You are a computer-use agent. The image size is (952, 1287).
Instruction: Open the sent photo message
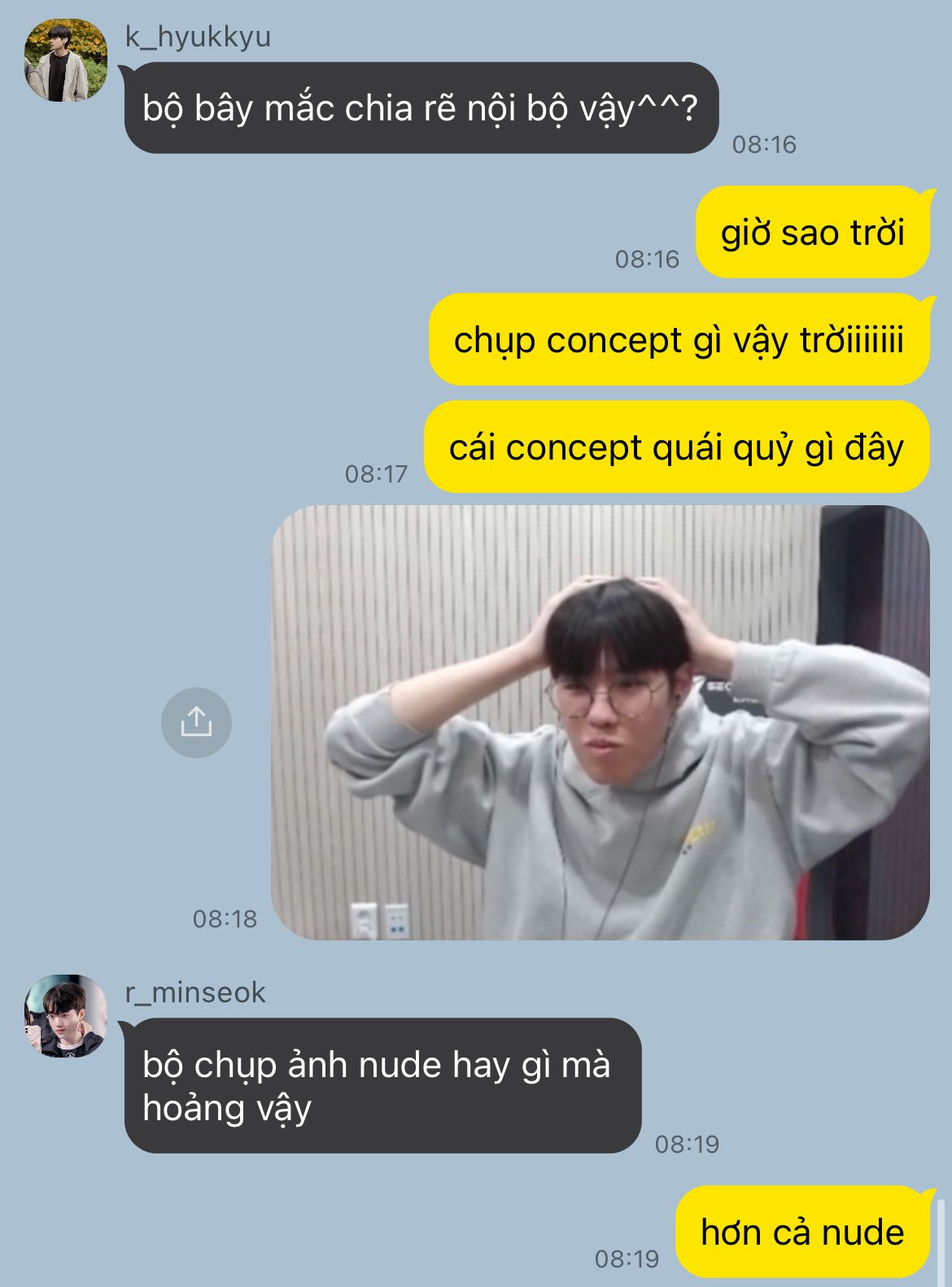(600, 722)
